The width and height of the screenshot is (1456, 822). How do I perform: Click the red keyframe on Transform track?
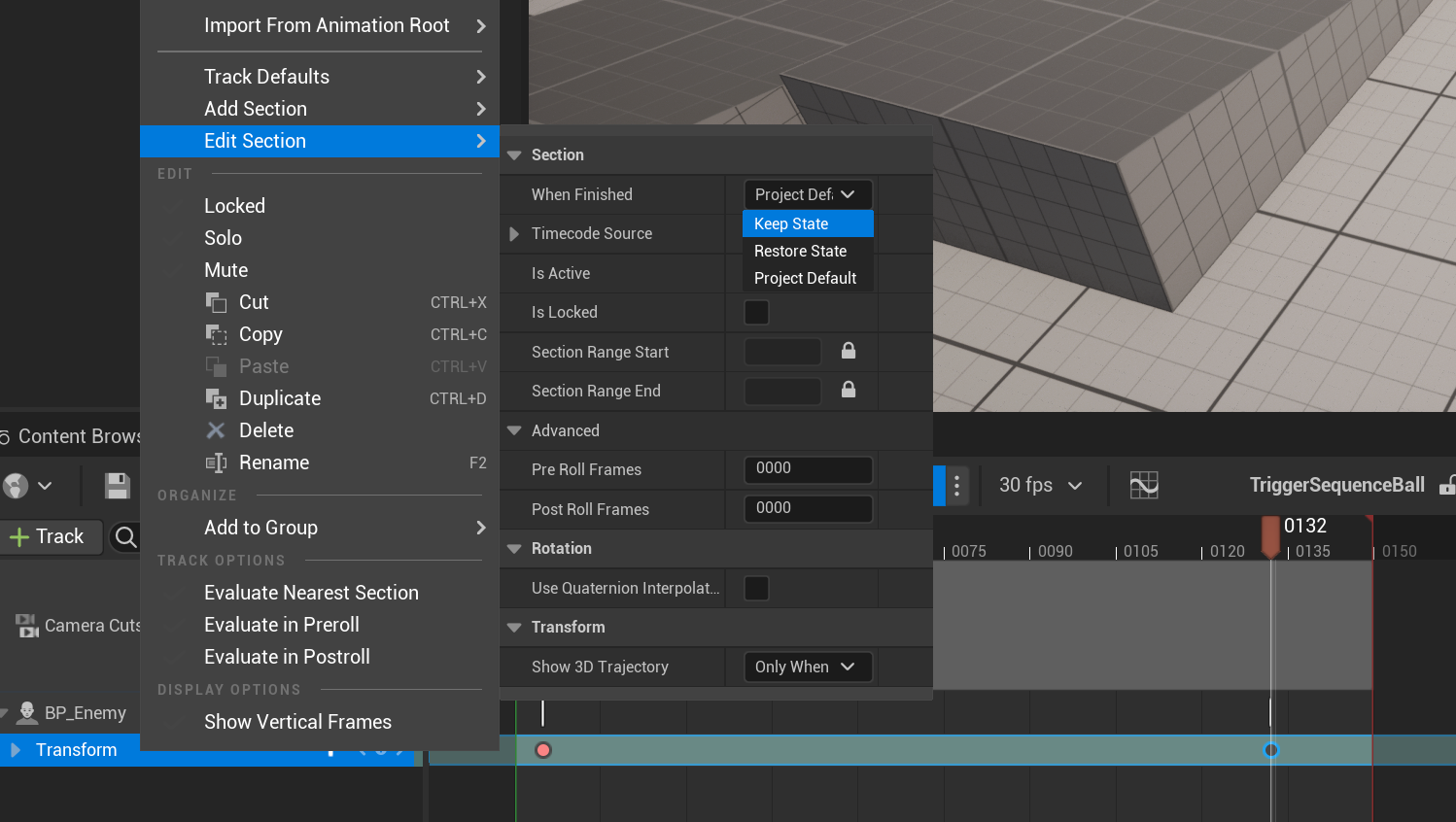point(543,750)
